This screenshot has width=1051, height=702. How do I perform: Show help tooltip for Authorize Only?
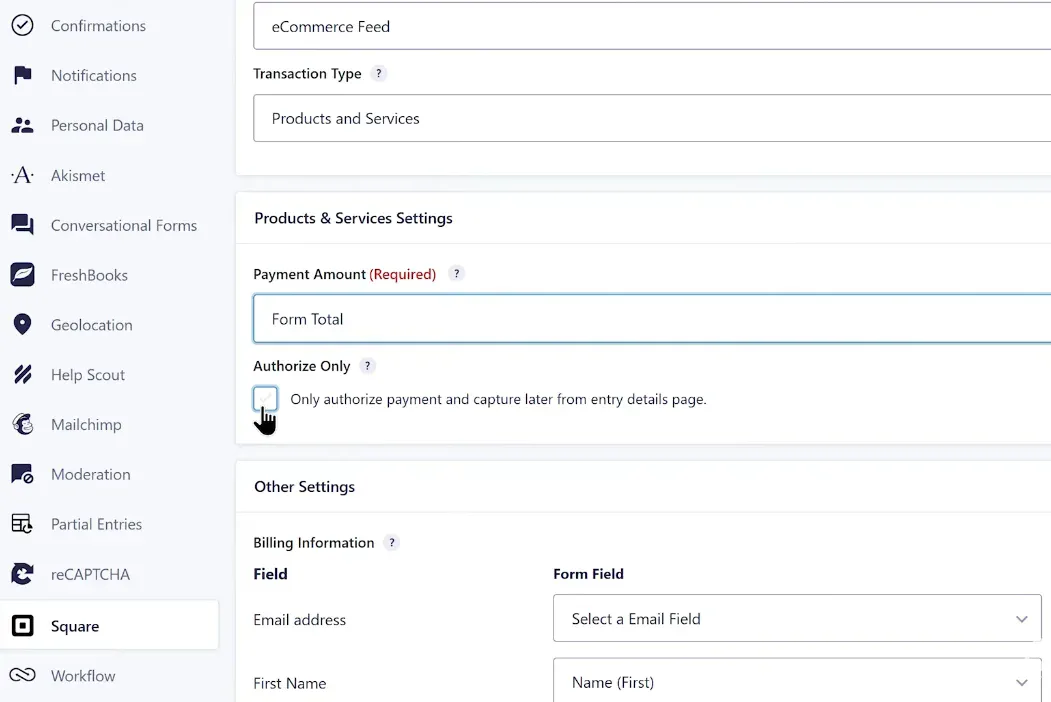tap(368, 367)
